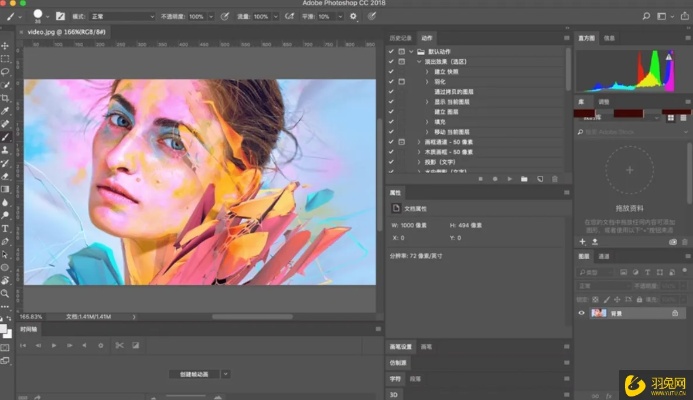Select the Move tool

[5, 46]
